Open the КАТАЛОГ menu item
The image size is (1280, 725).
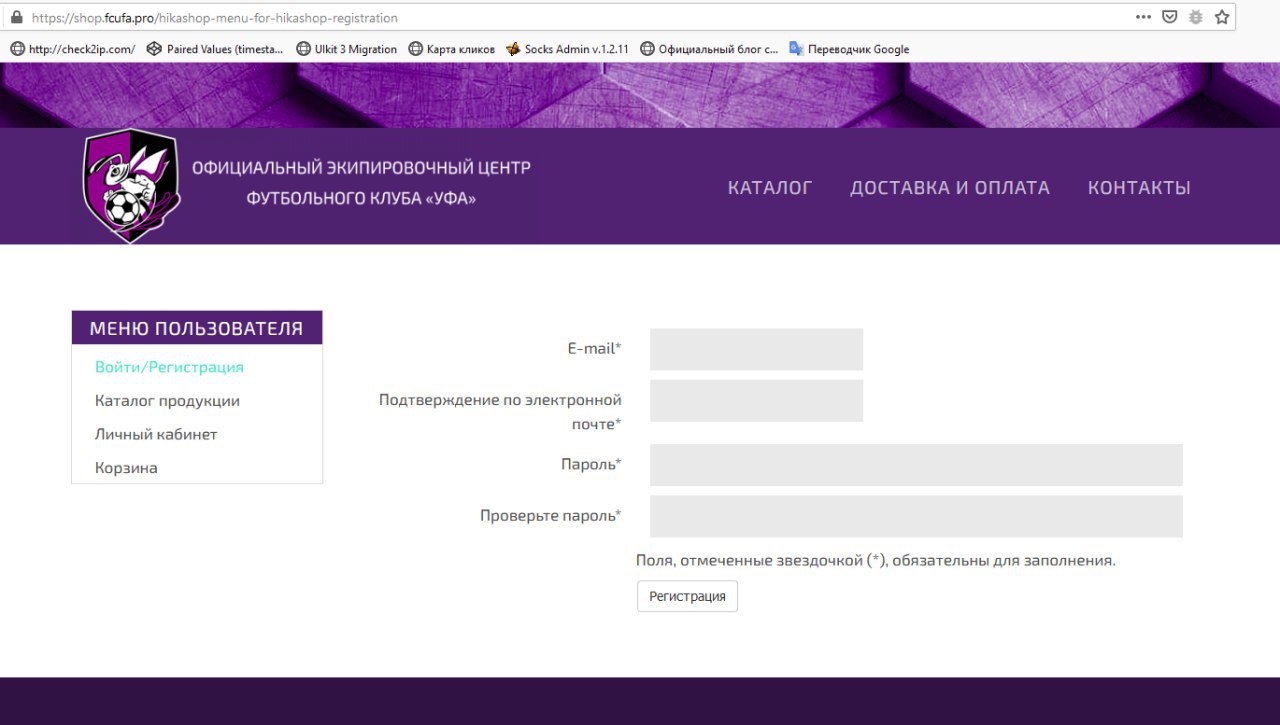(770, 188)
